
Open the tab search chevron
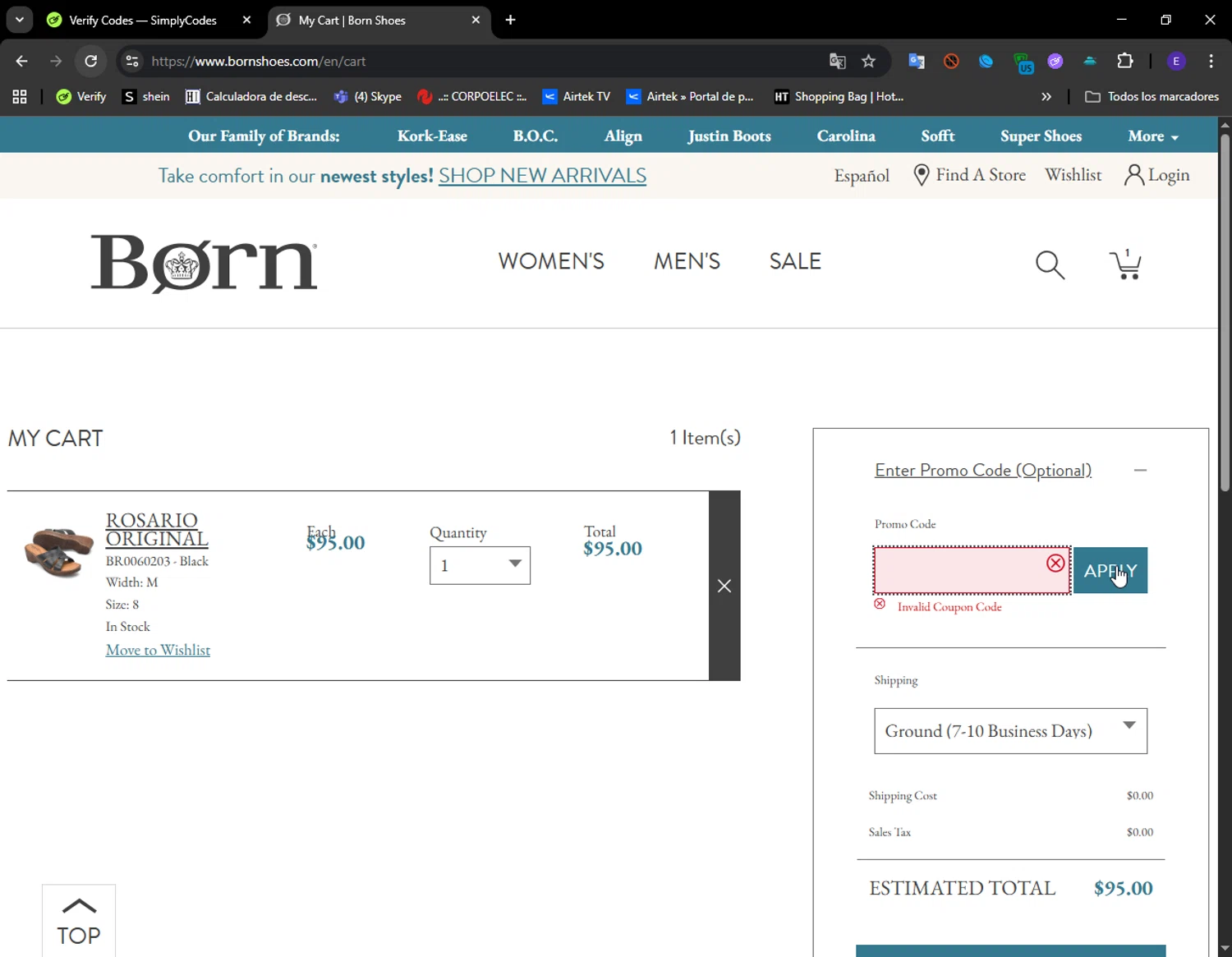point(19,20)
